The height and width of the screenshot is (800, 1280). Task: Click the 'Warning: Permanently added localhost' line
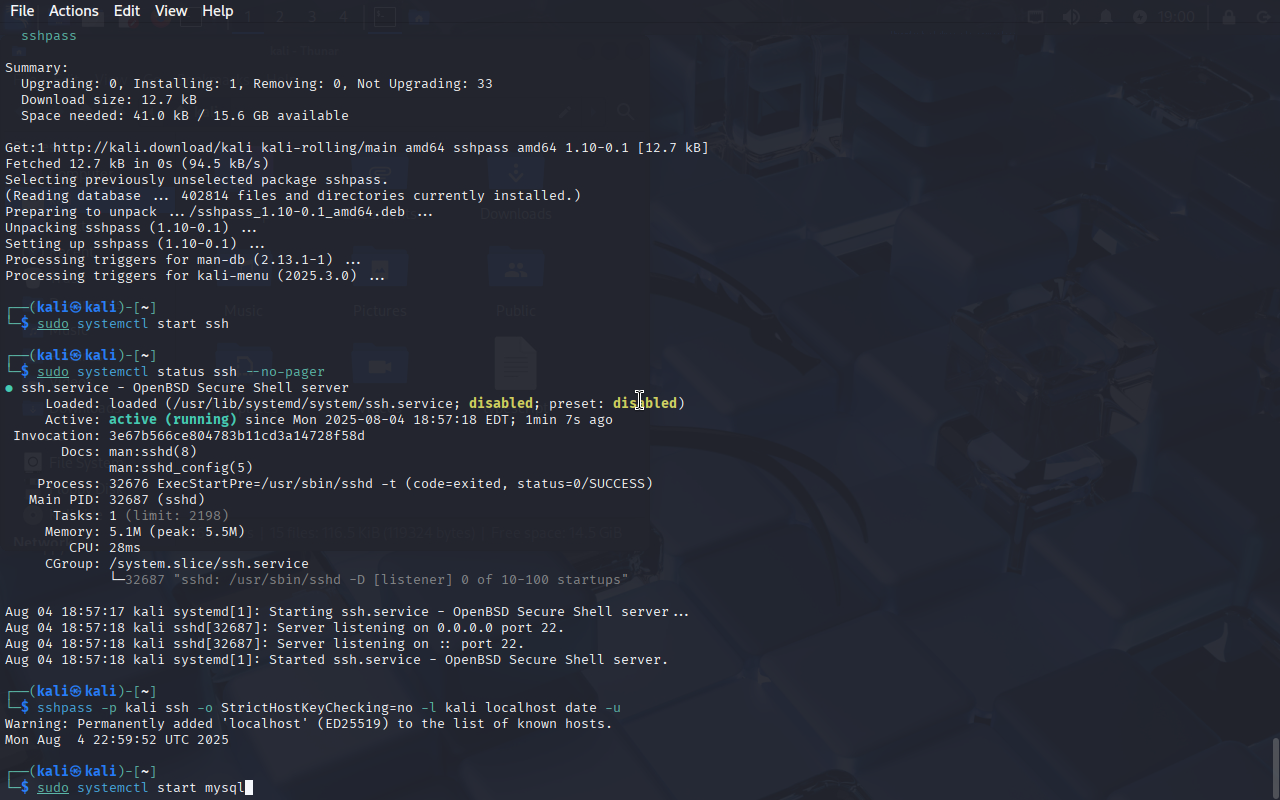[x=309, y=724]
